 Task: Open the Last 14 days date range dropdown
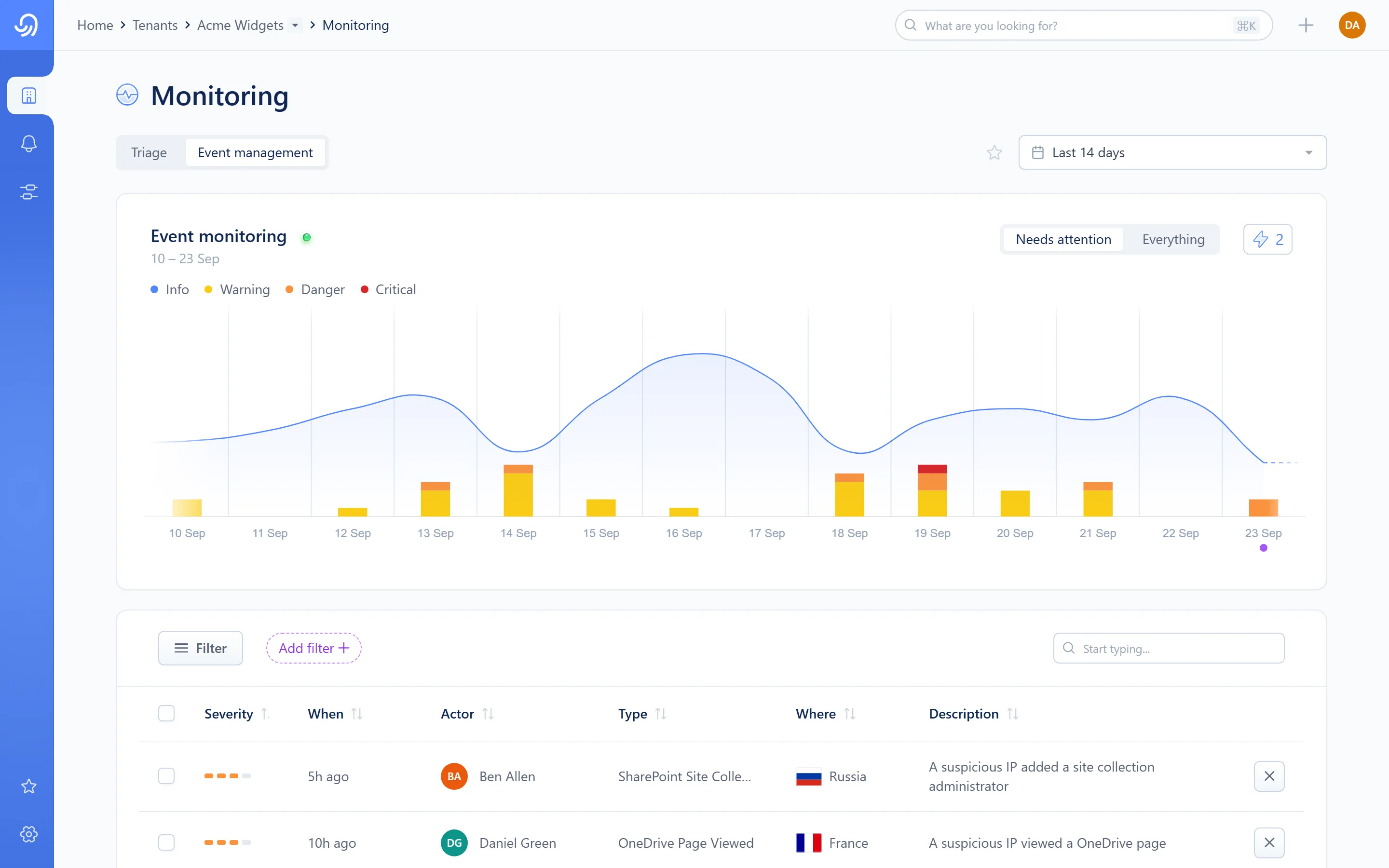pos(1172,152)
